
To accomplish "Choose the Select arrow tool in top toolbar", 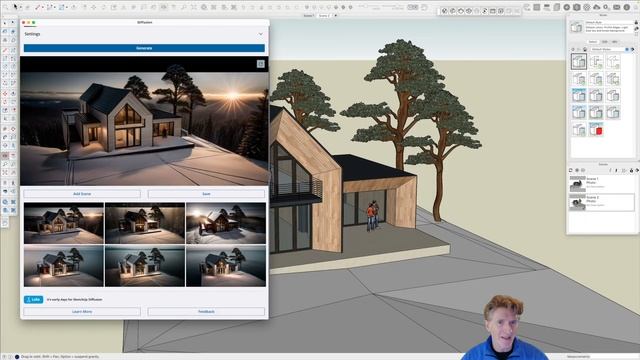I will [x=15, y=7].
